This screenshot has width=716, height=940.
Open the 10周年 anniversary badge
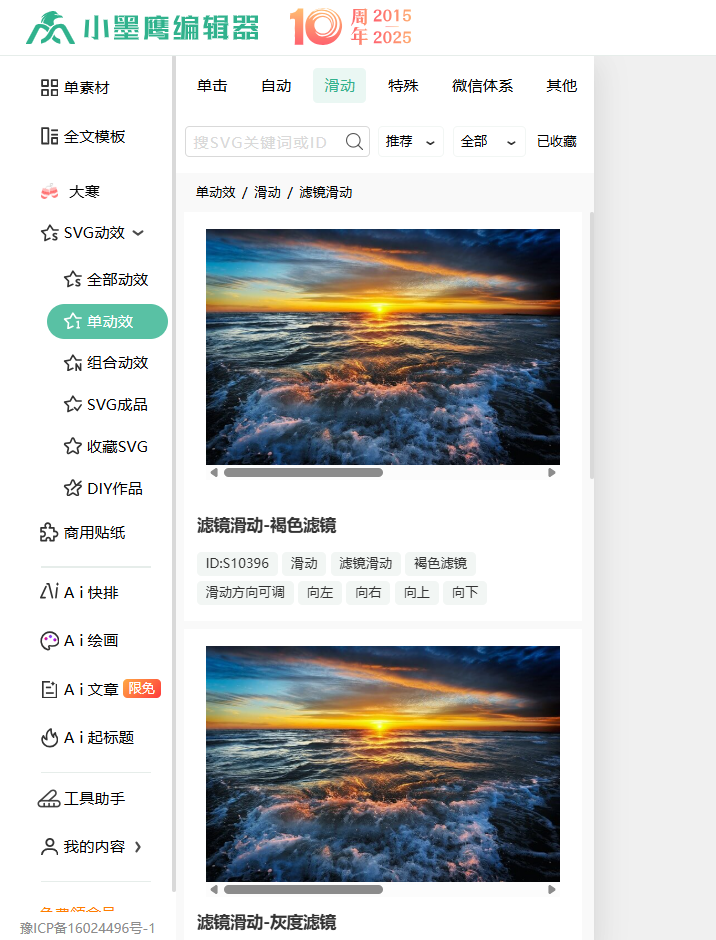pyautogui.click(x=351, y=26)
